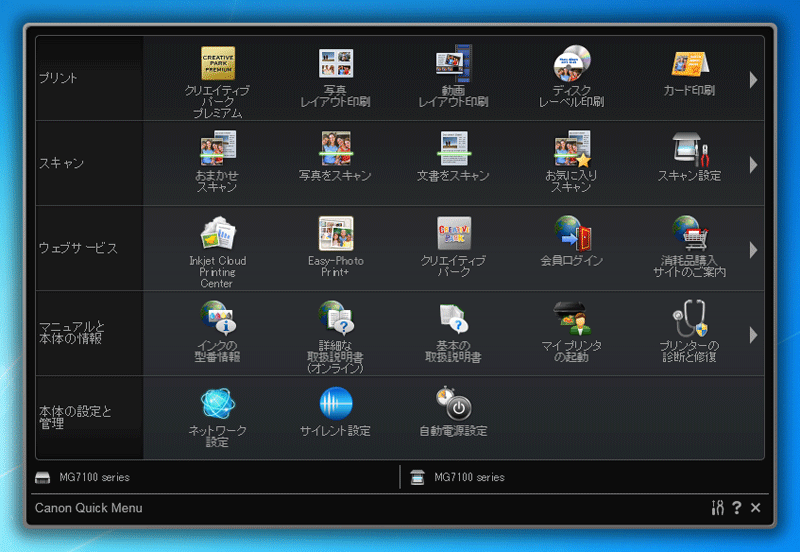The width and height of the screenshot is (800, 552).
Task: Start おまかせスキャン
Action: (x=218, y=148)
